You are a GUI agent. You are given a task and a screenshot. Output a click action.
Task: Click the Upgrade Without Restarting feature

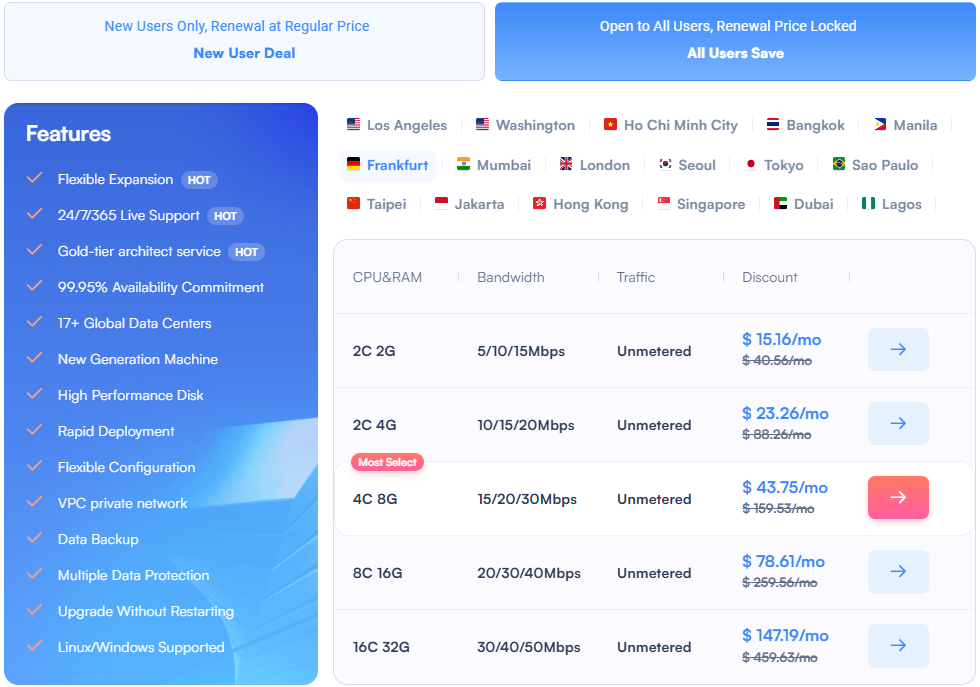click(x=146, y=611)
